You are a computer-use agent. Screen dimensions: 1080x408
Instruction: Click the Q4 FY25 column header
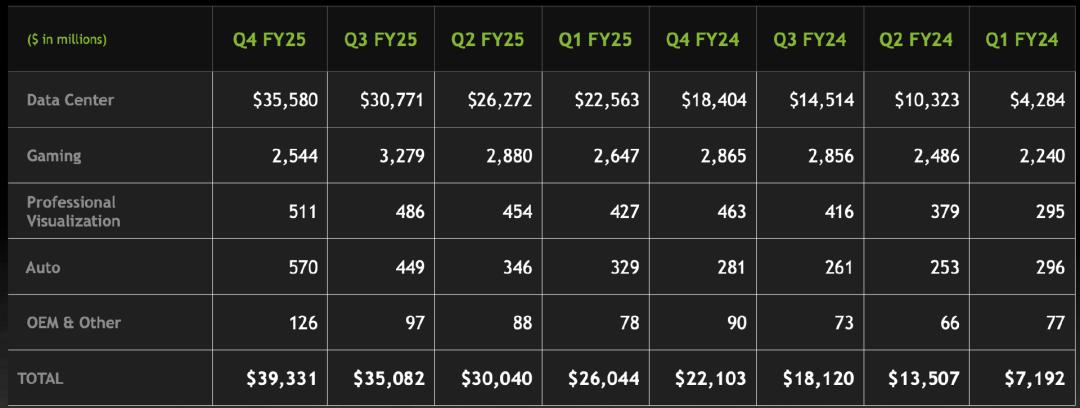pos(269,40)
